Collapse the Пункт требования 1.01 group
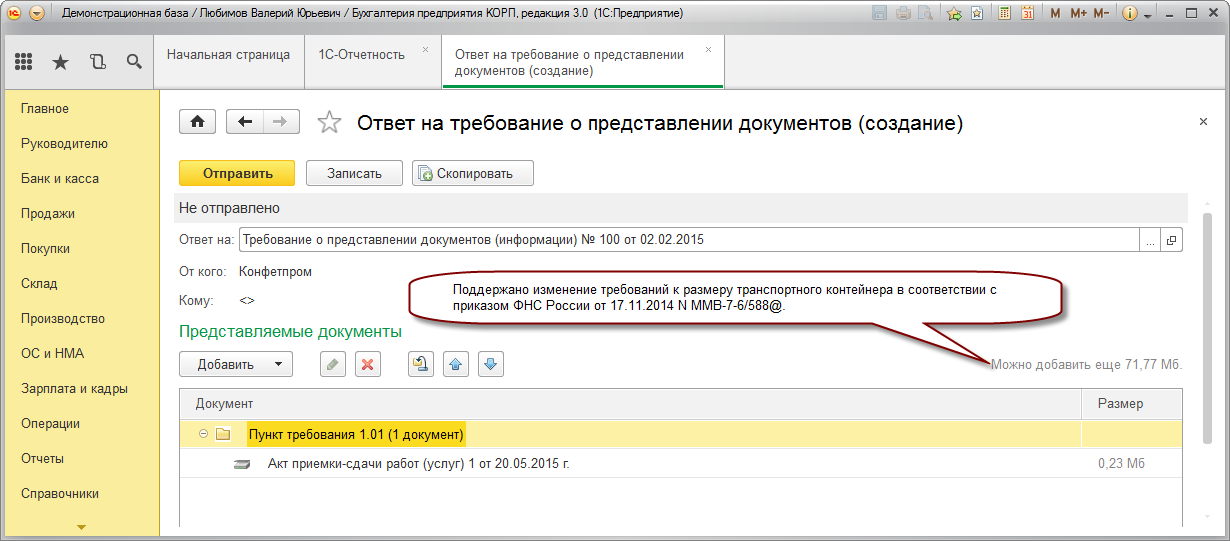 pos(203,434)
